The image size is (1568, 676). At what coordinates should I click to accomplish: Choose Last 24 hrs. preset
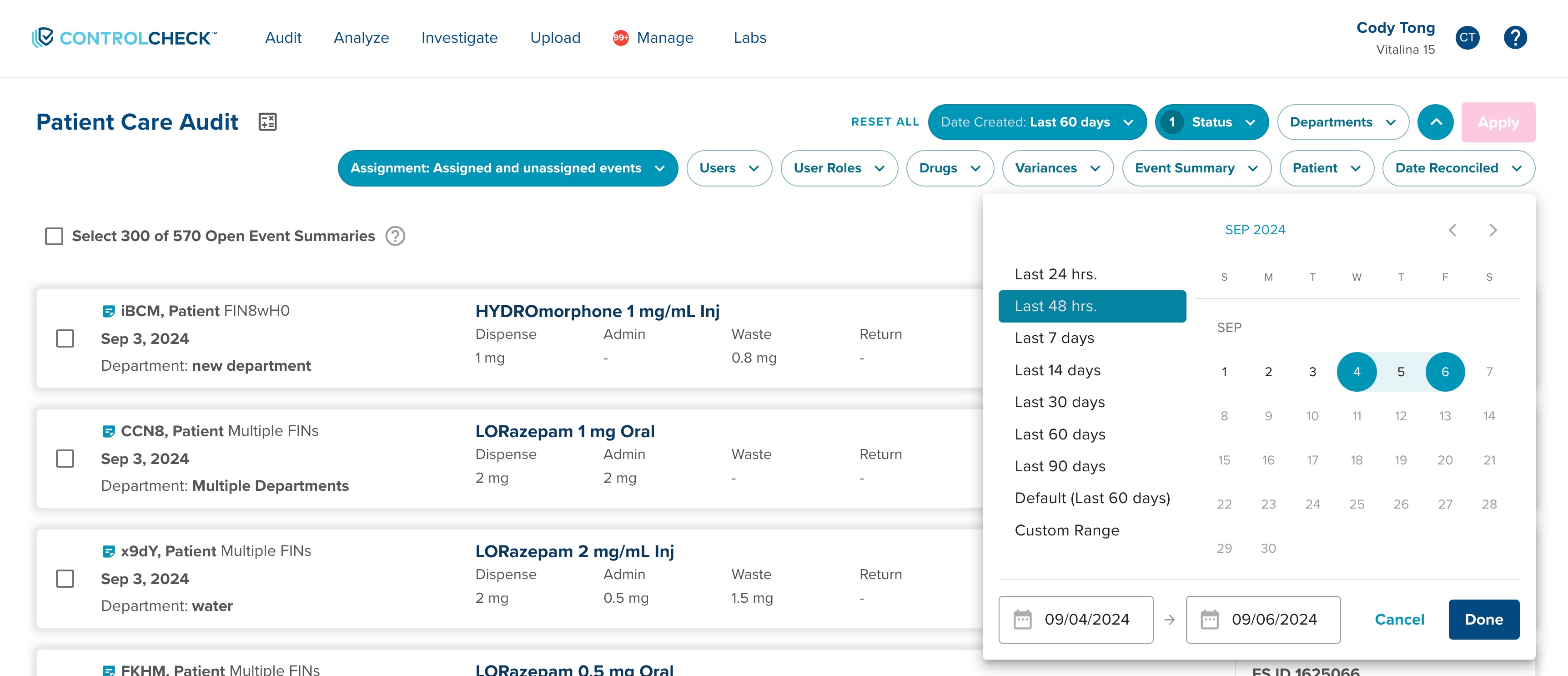click(1092, 275)
